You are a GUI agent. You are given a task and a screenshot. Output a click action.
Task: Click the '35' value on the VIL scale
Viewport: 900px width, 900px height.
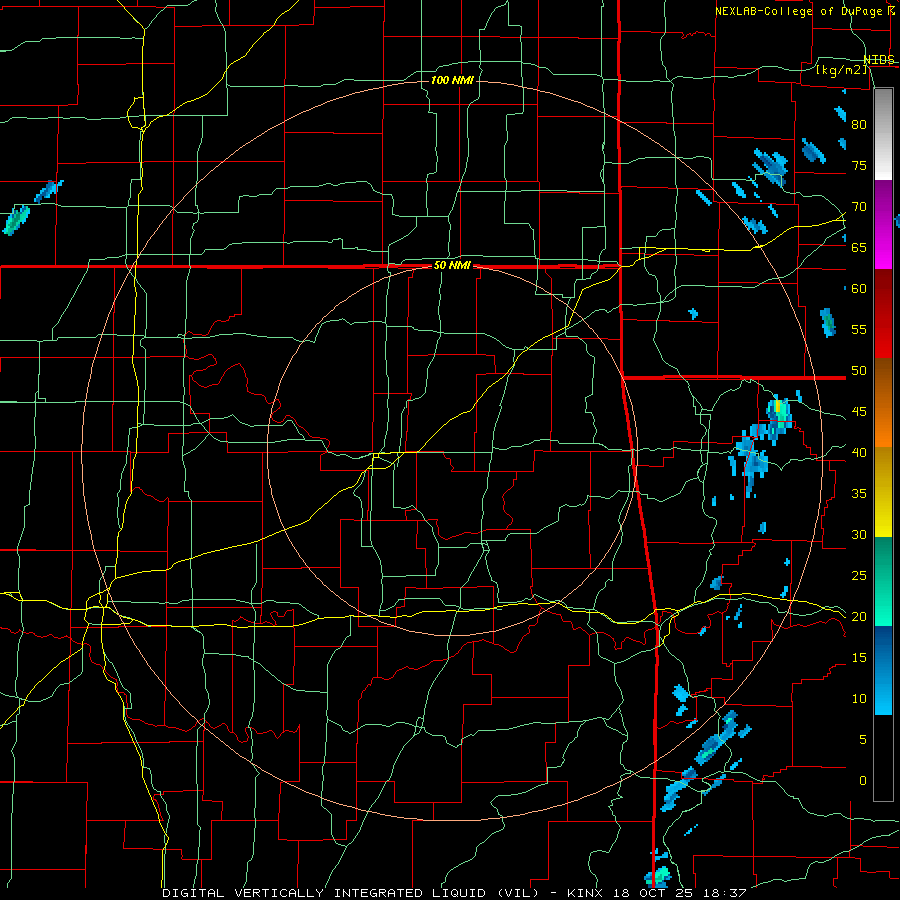(x=859, y=494)
